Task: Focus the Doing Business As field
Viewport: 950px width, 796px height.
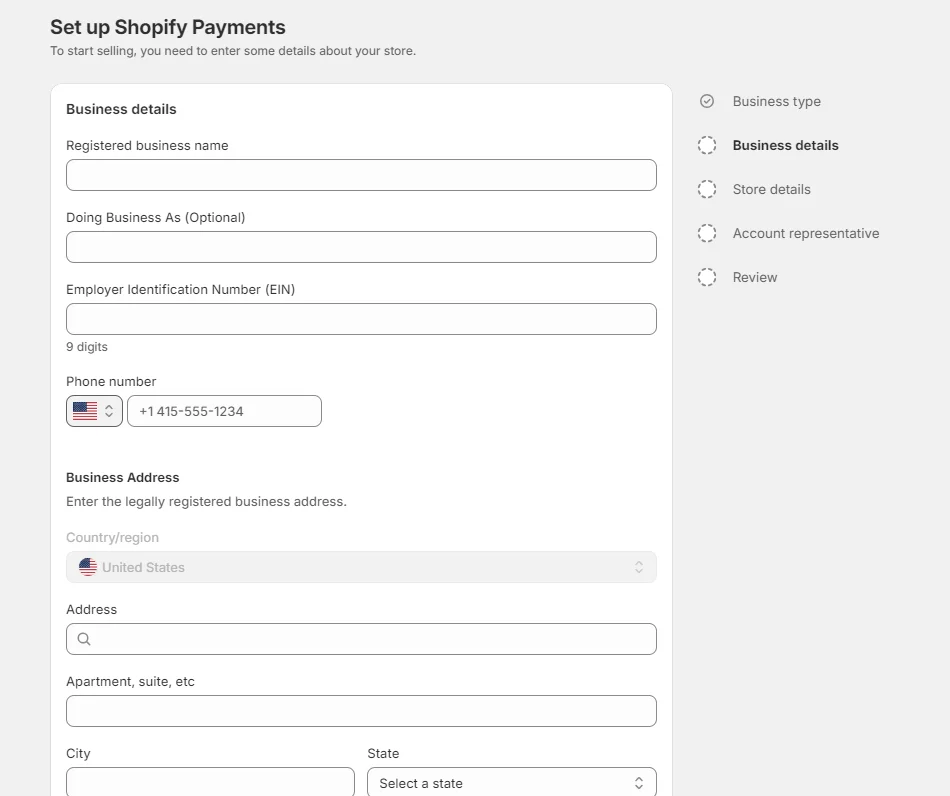Action: coord(361,247)
